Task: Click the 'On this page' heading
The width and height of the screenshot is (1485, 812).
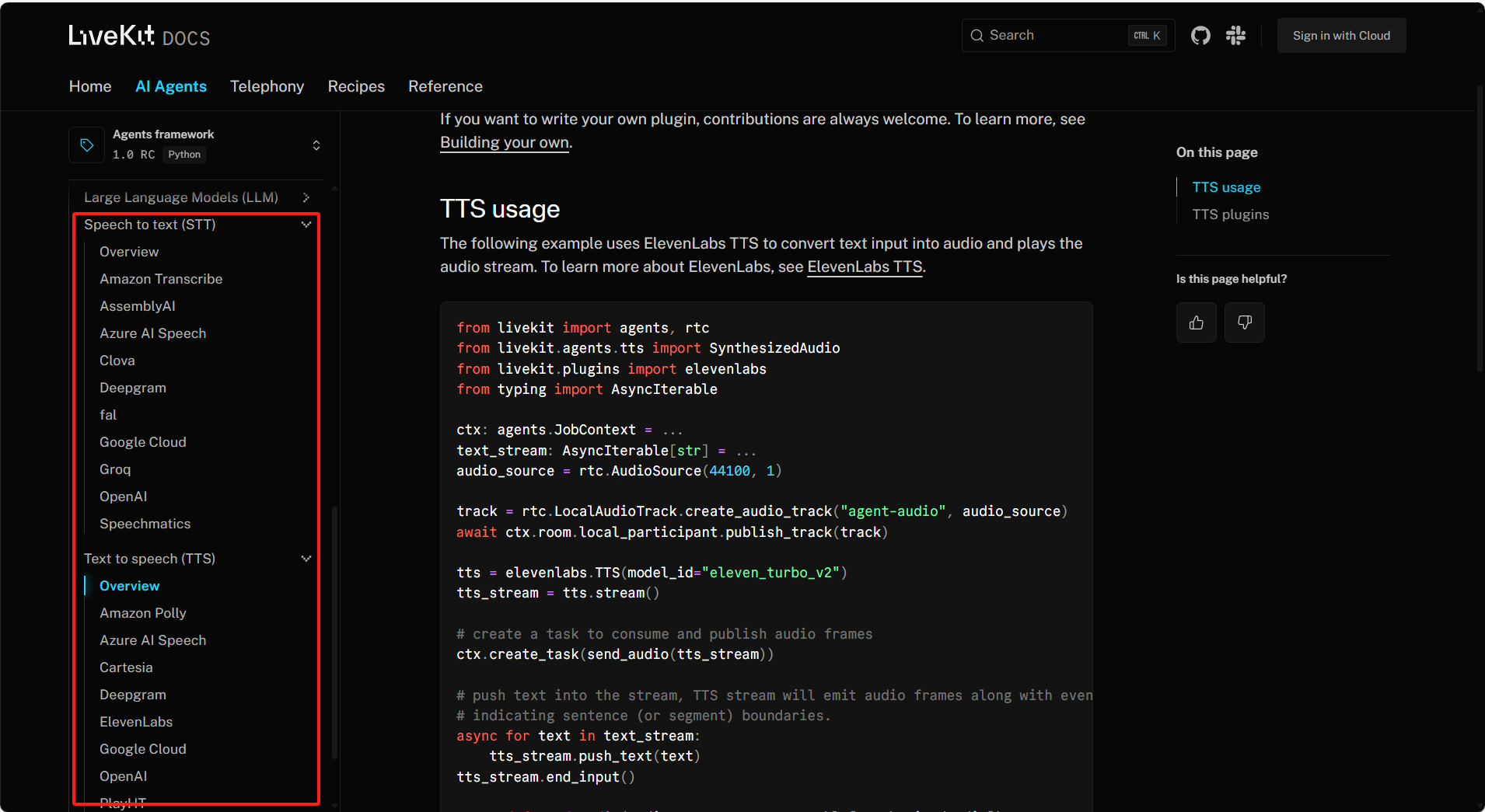Action: click(1217, 152)
